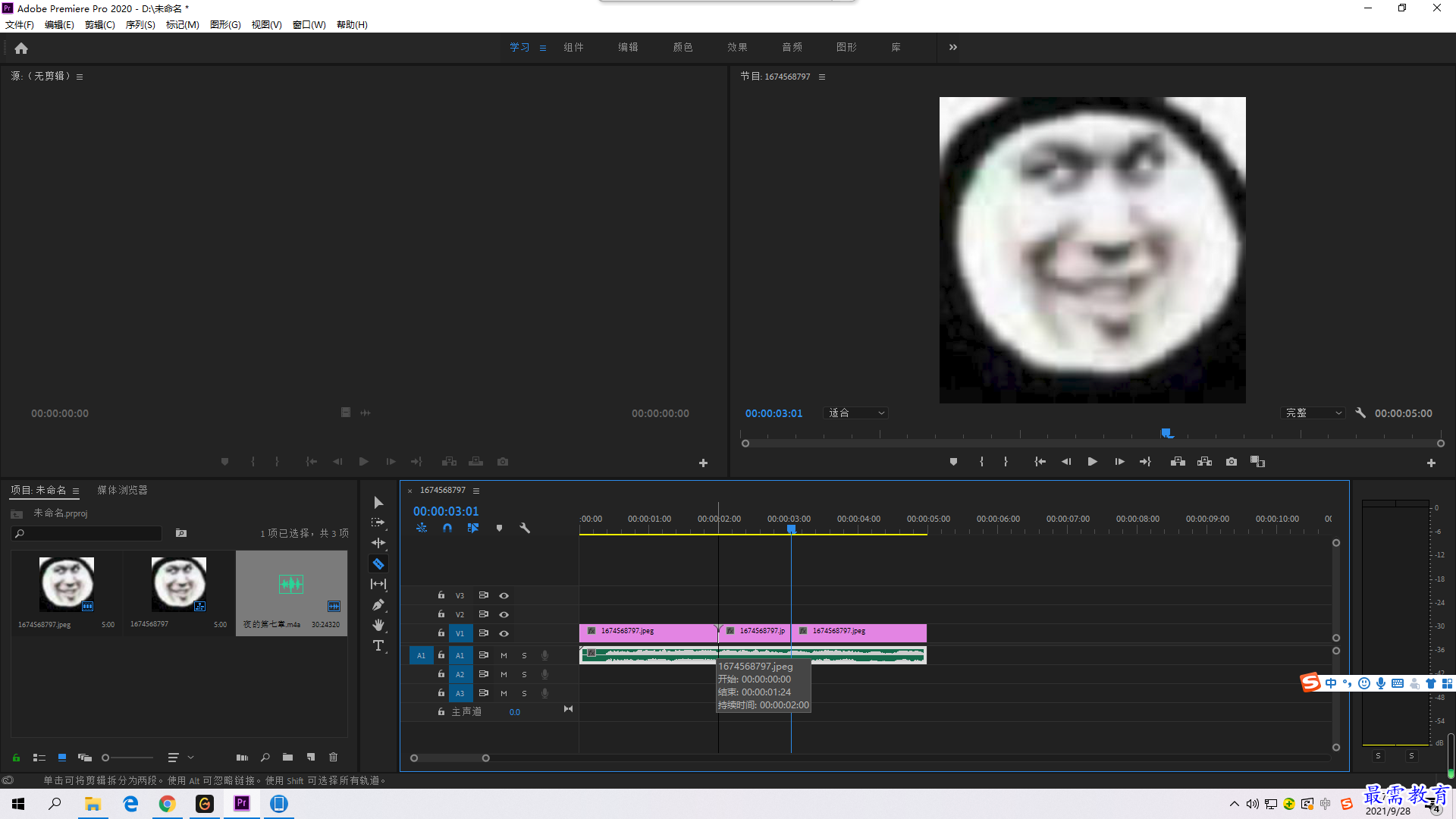Open sequence 1674568797 panel menu
Viewport: 1456px width, 819px height.
tap(476, 491)
